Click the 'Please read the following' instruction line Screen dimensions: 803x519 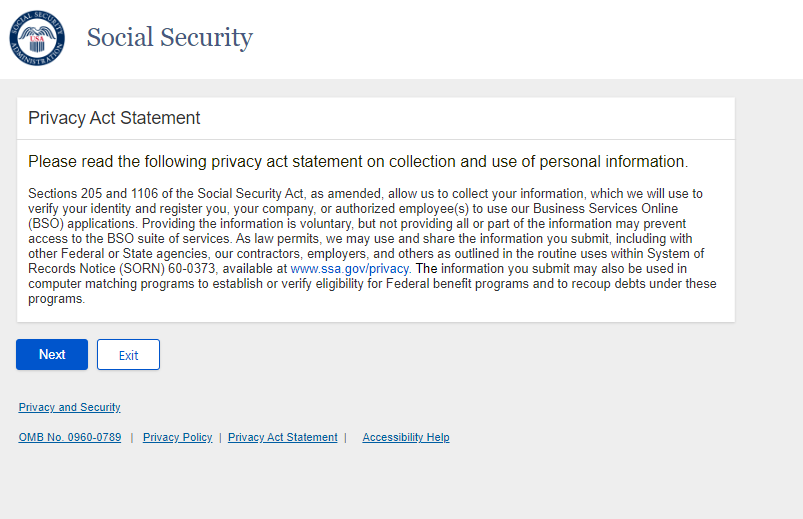pyautogui.click(x=357, y=161)
